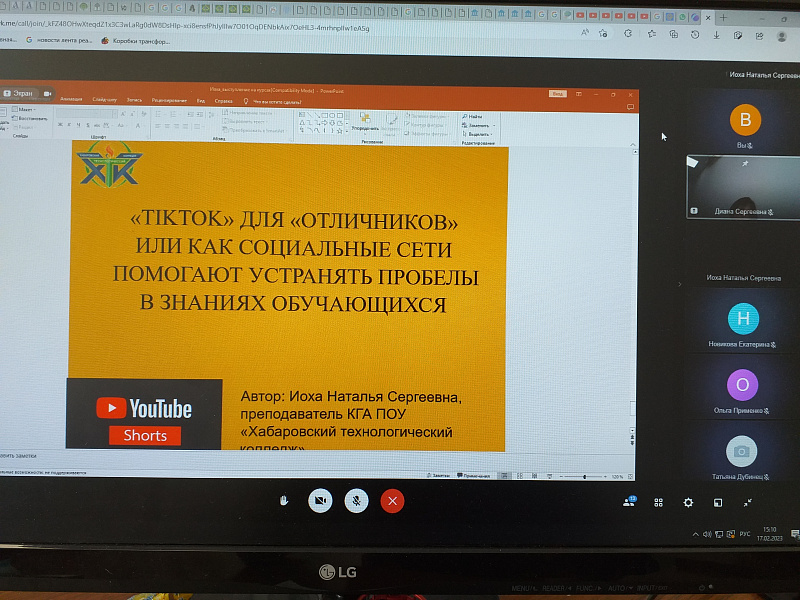The image size is (800, 600).
Task: Open a new browser tab
Action: (x=723, y=17)
